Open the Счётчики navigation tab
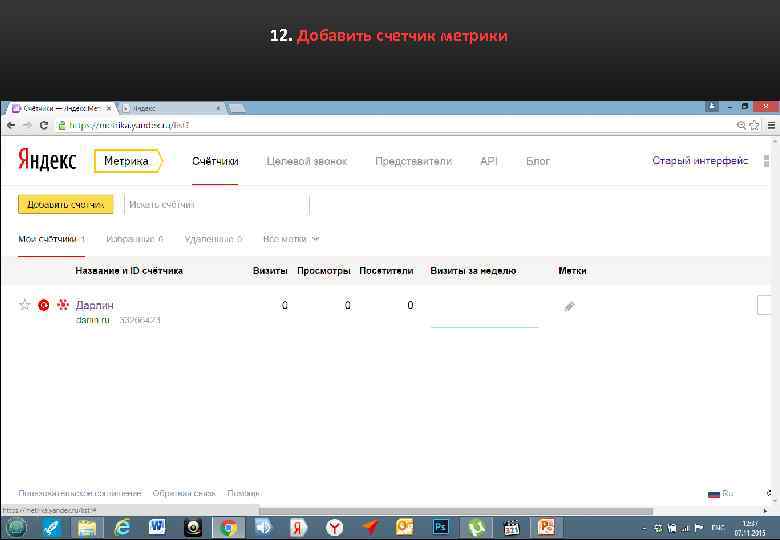 [x=215, y=161]
